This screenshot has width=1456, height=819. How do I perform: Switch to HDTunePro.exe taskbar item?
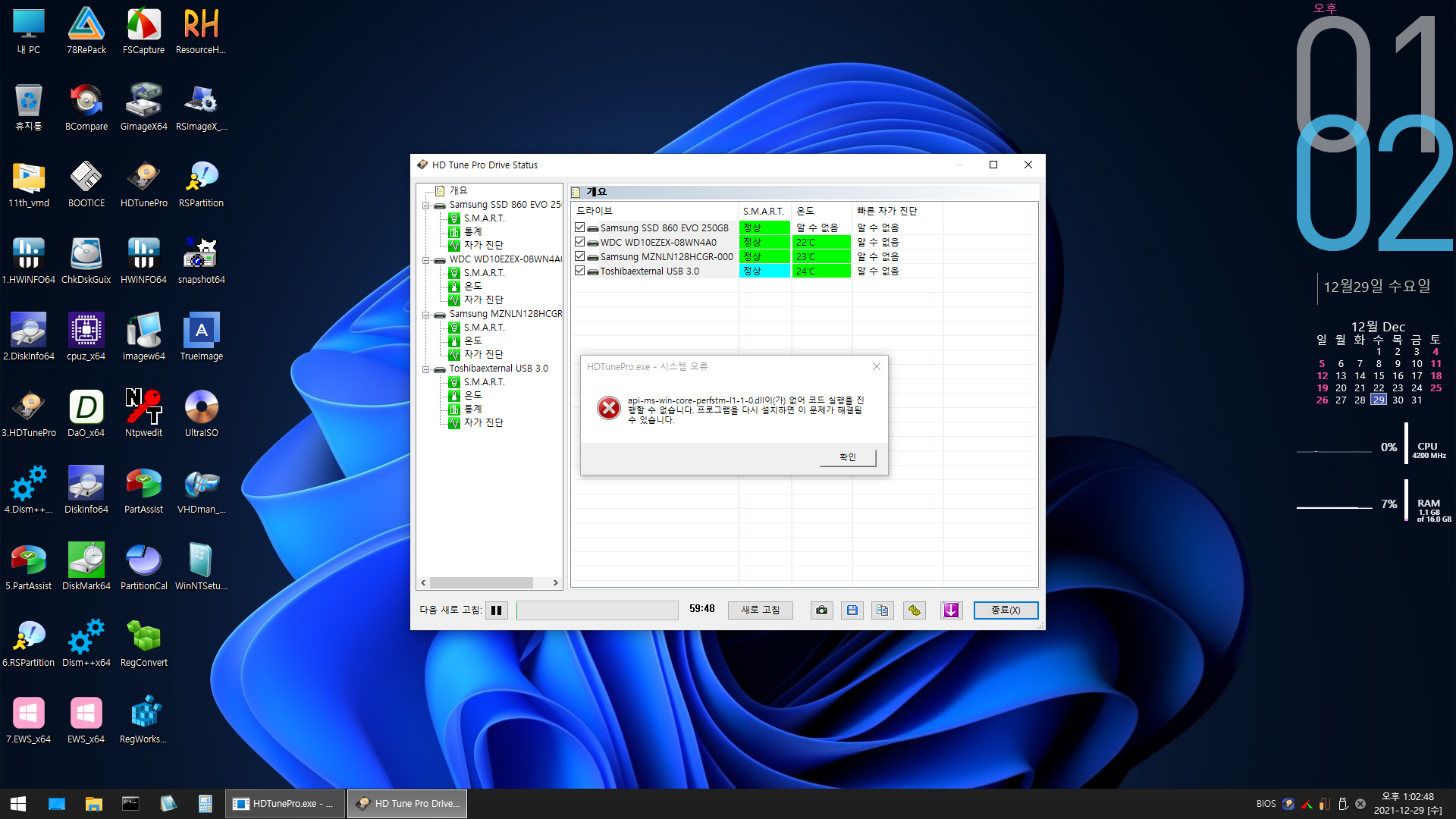coord(285,804)
